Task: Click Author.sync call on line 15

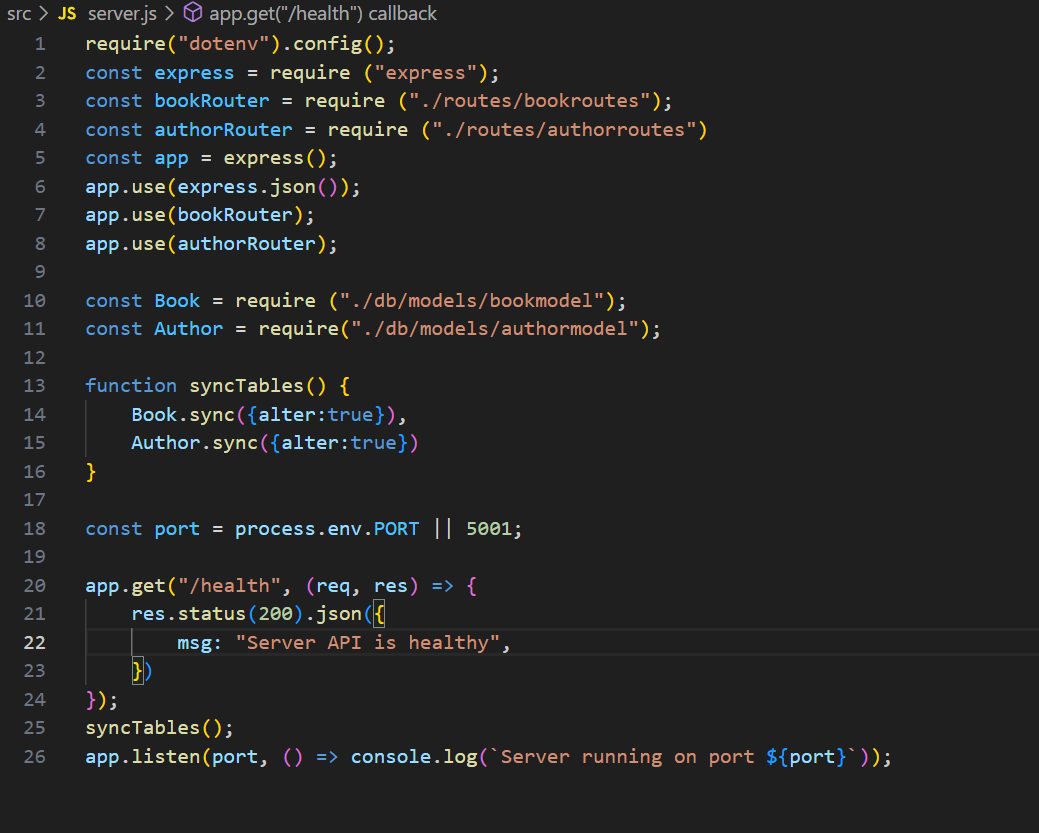Action: click(x=194, y=443)
